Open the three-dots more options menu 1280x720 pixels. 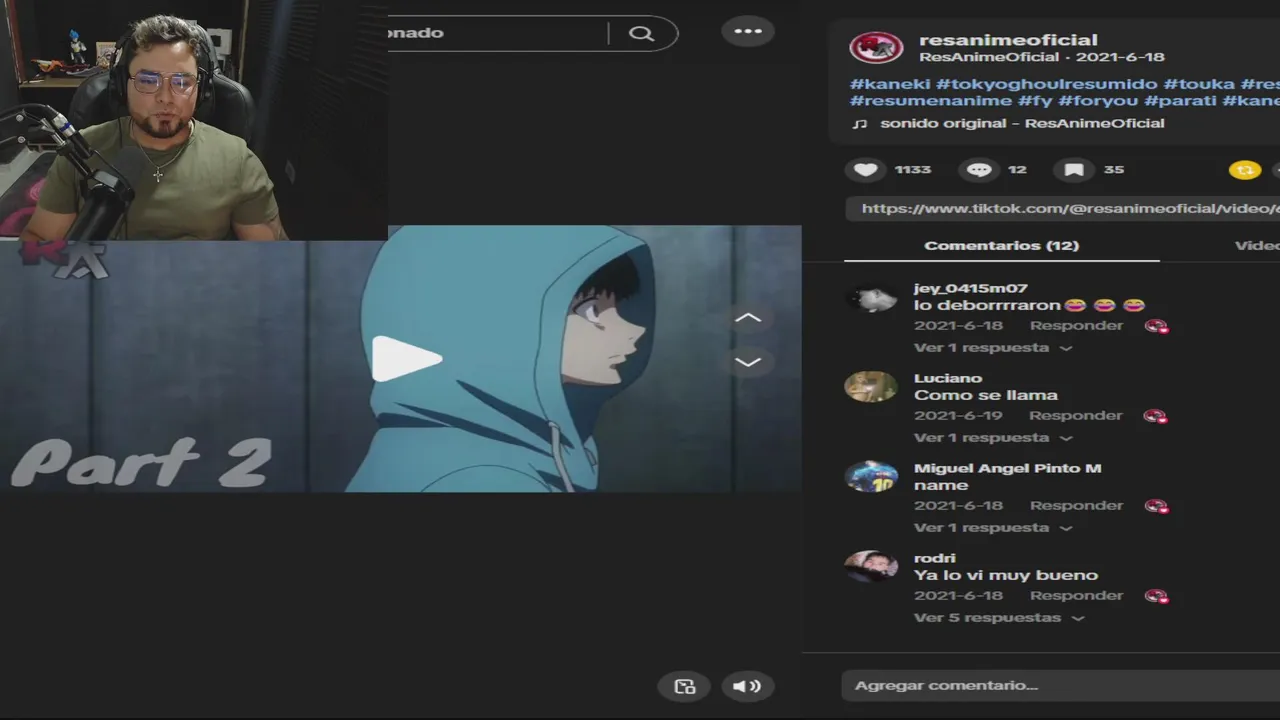coord(748,31)
